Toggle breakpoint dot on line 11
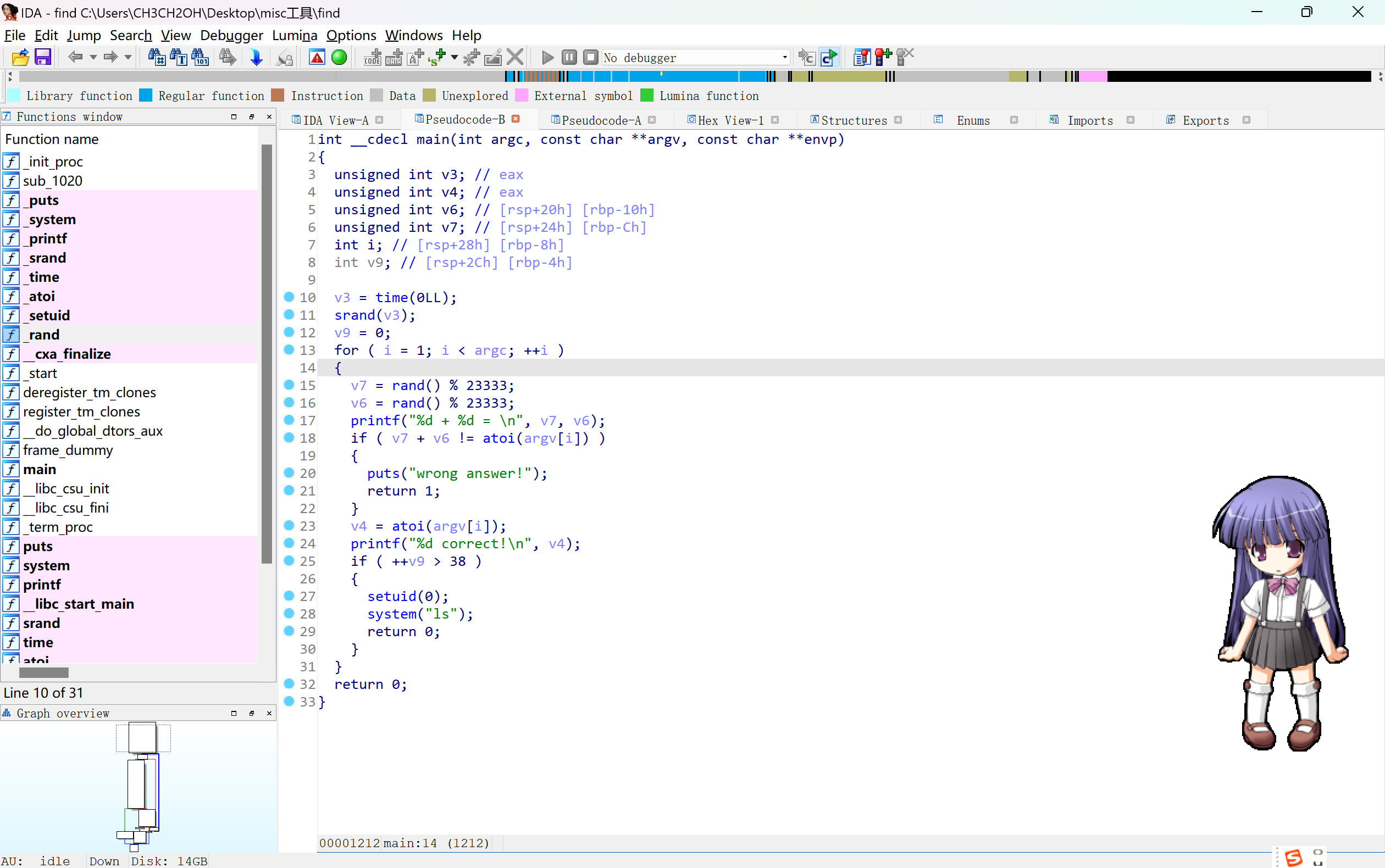The image size is (1385, 868). pos(290,315)
